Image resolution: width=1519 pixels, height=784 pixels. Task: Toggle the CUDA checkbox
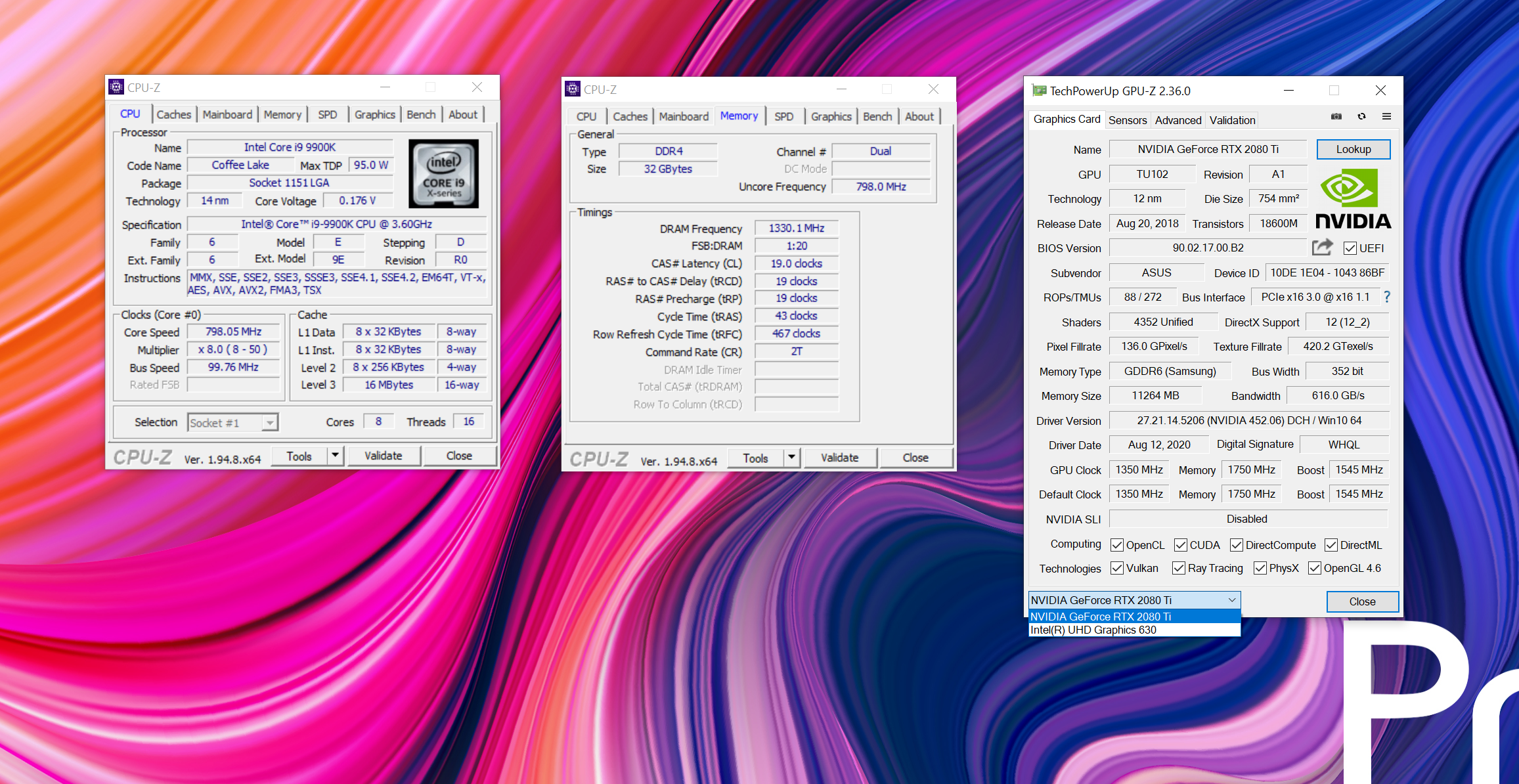(1181, 545)
